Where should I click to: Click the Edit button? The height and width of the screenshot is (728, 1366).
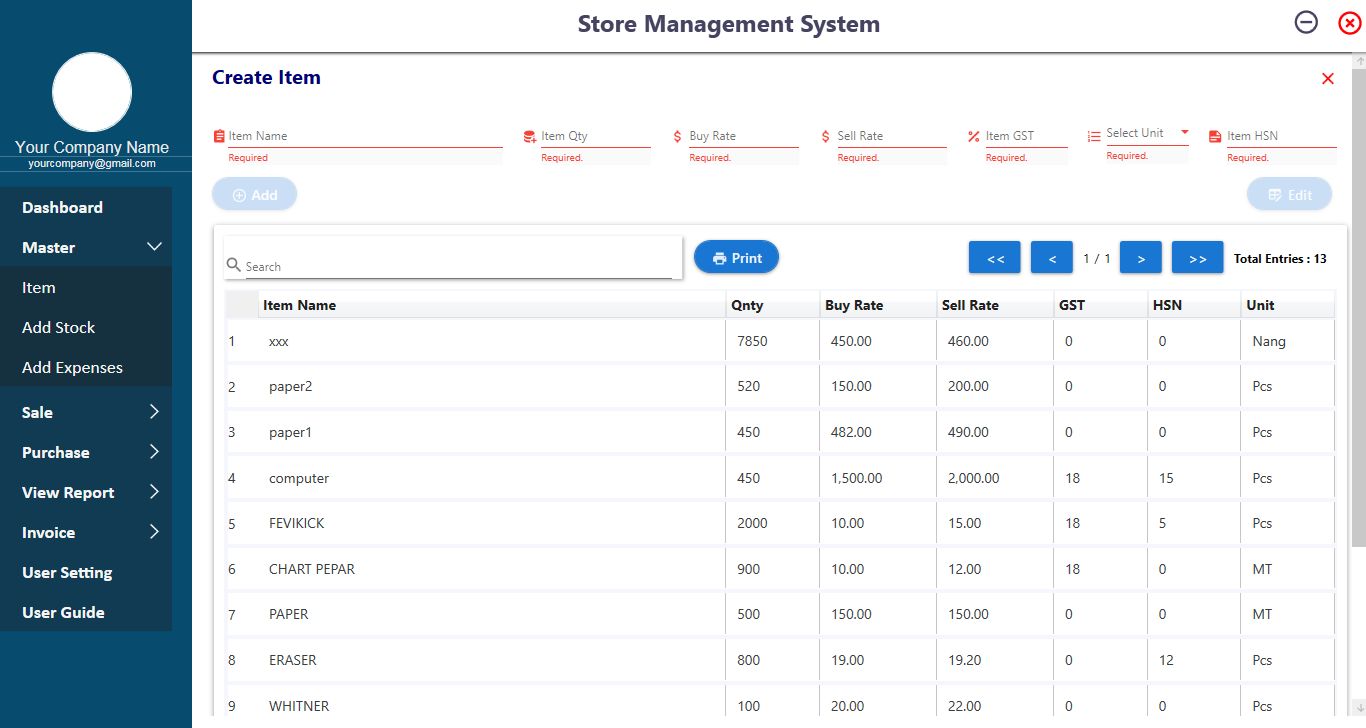pos(1289,195)
